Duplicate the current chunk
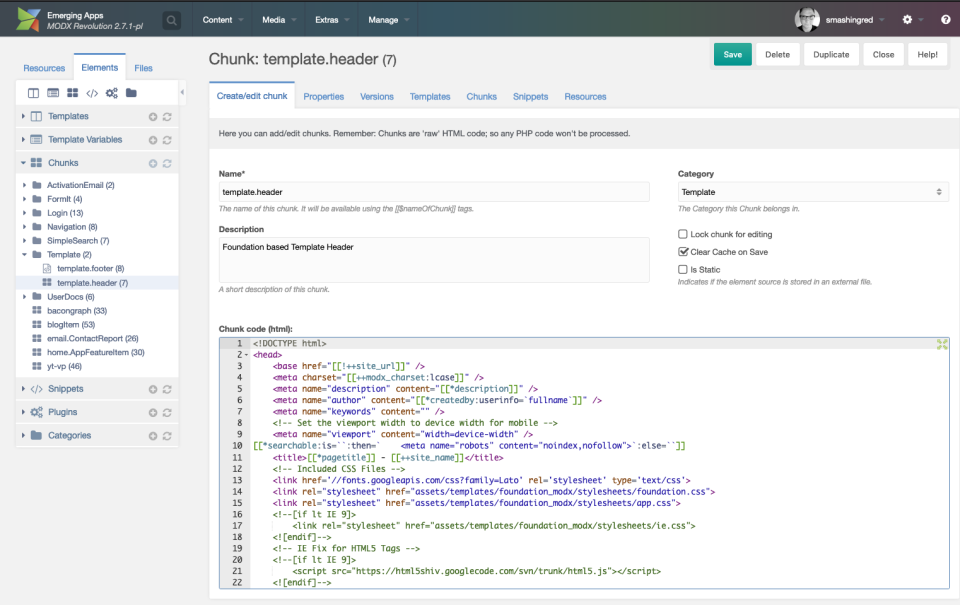 [x=831, y=55]
